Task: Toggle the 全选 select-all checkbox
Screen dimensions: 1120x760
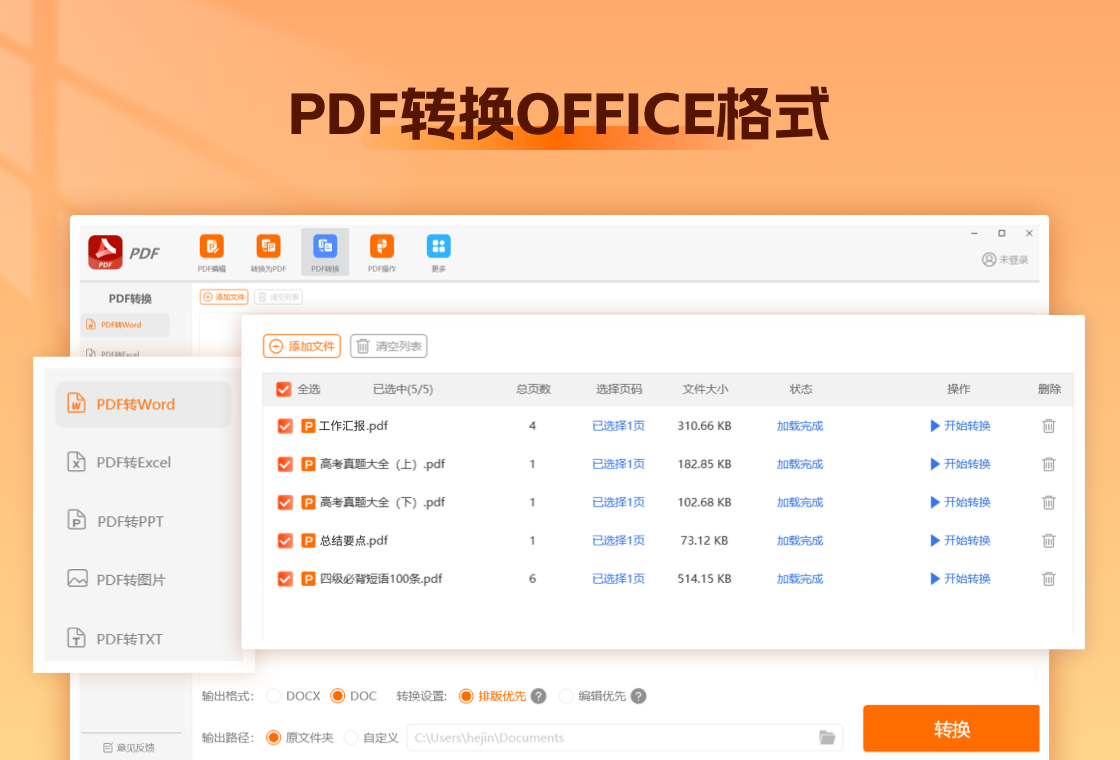Action: (284, 389)
